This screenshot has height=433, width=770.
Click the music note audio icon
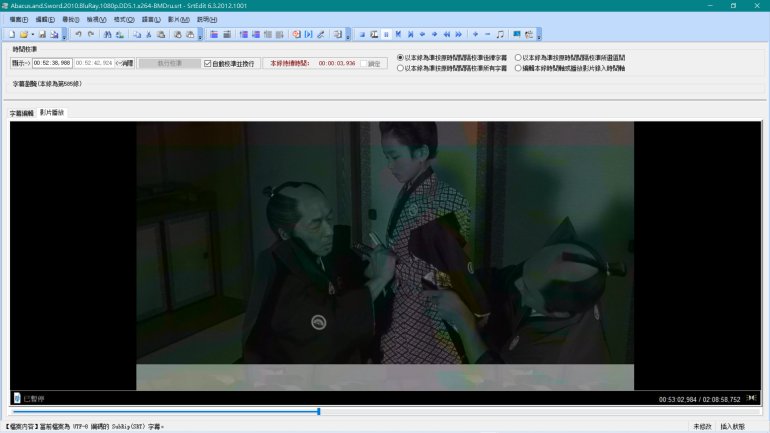pyautogui.click(x=500, y=34)
